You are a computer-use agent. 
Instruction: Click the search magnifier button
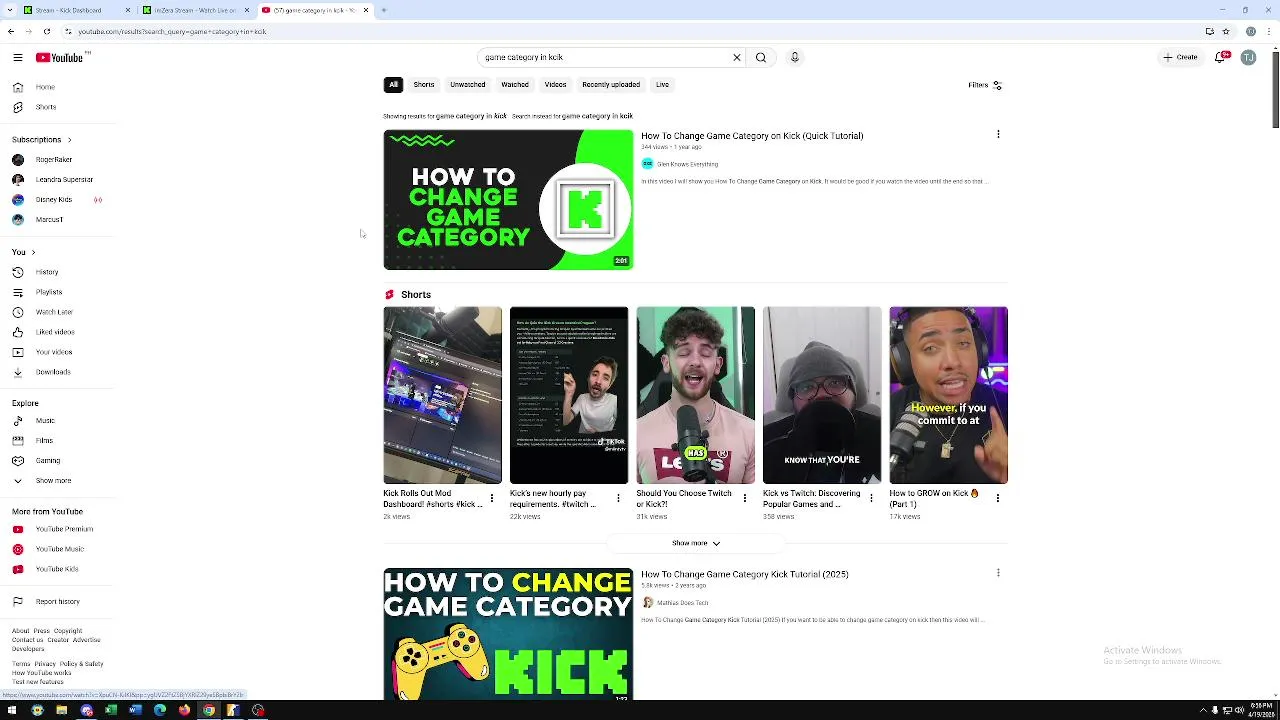[761, 57]
